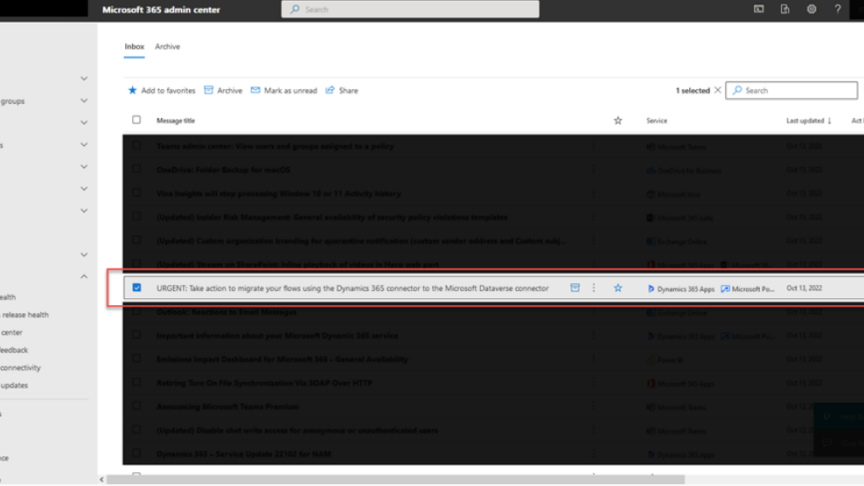Click Add to favorites star button

point(161,90)
